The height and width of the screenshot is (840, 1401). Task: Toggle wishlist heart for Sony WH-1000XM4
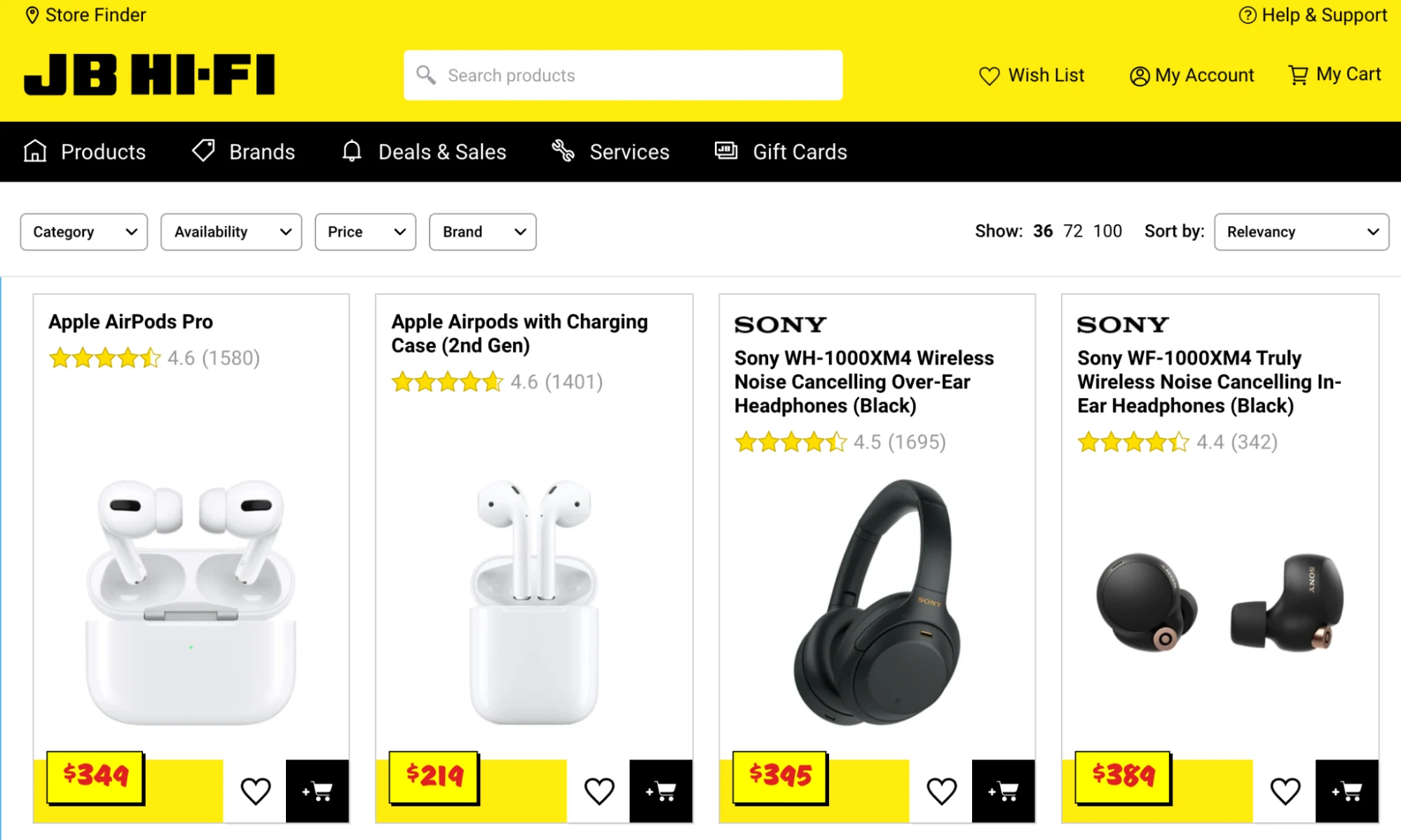point(941,791)
